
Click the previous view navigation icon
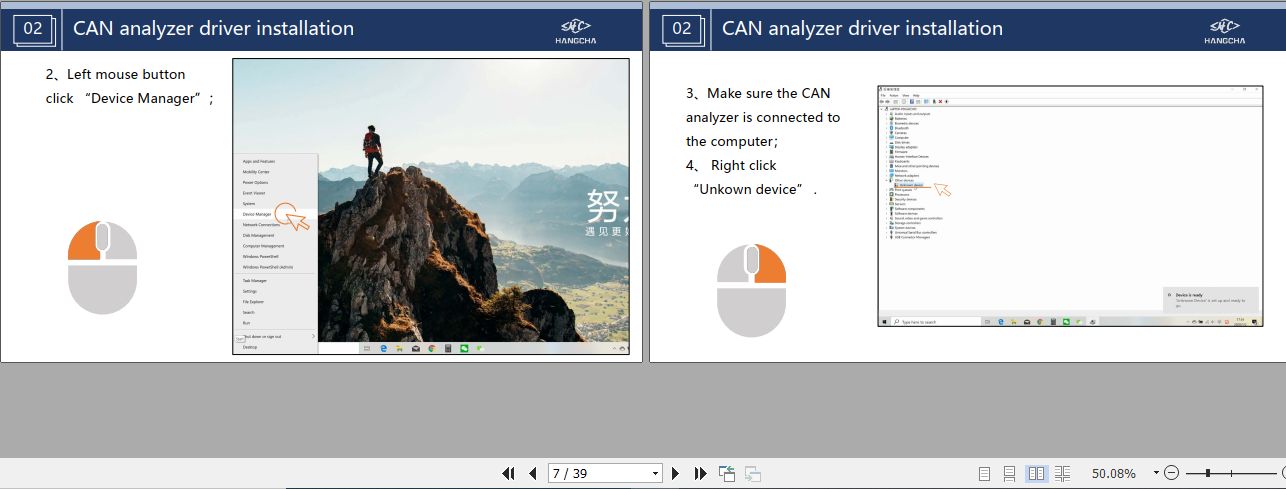click(727, 473)
